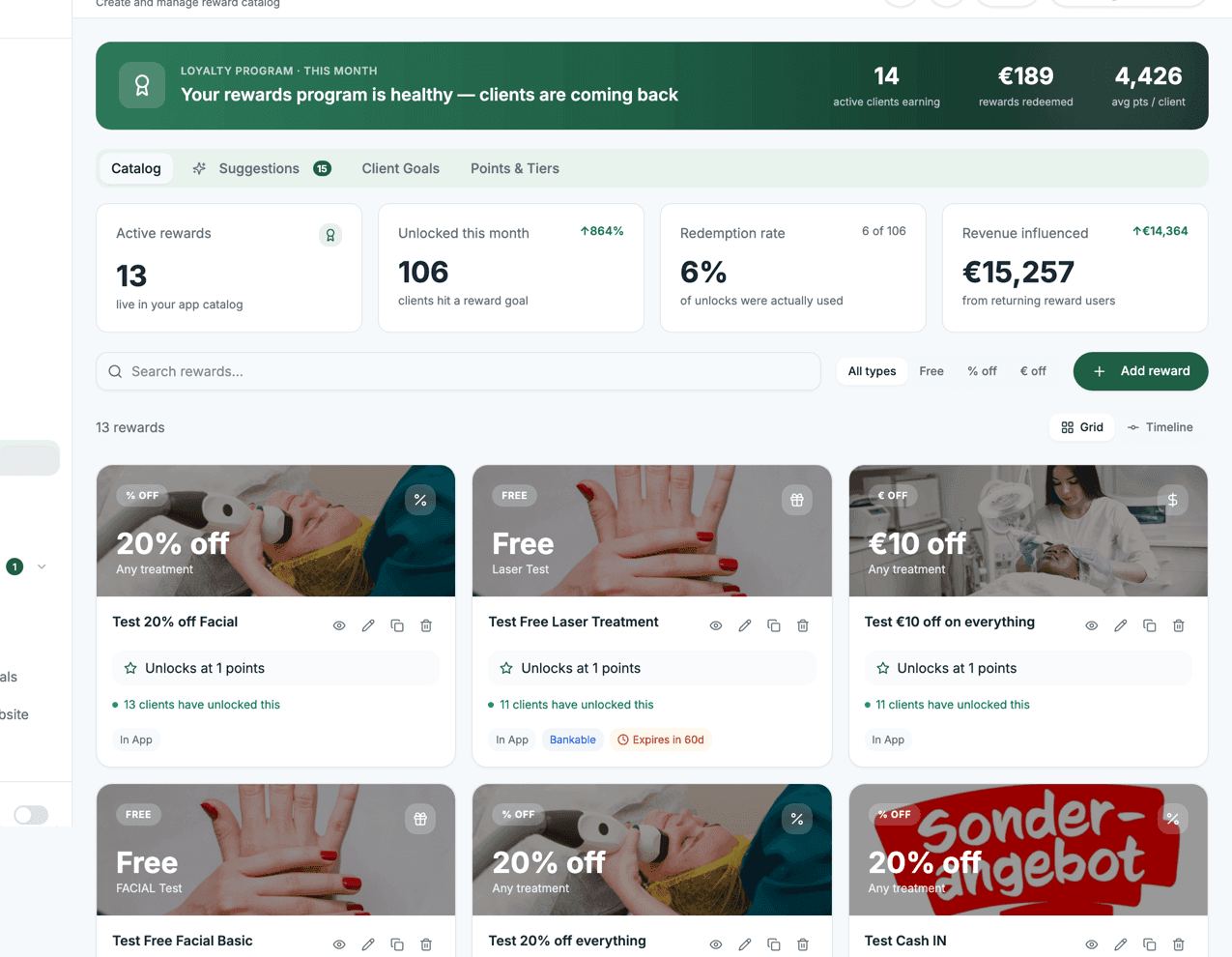Click percent icon on 20% off Facial card

pos(420,500)
